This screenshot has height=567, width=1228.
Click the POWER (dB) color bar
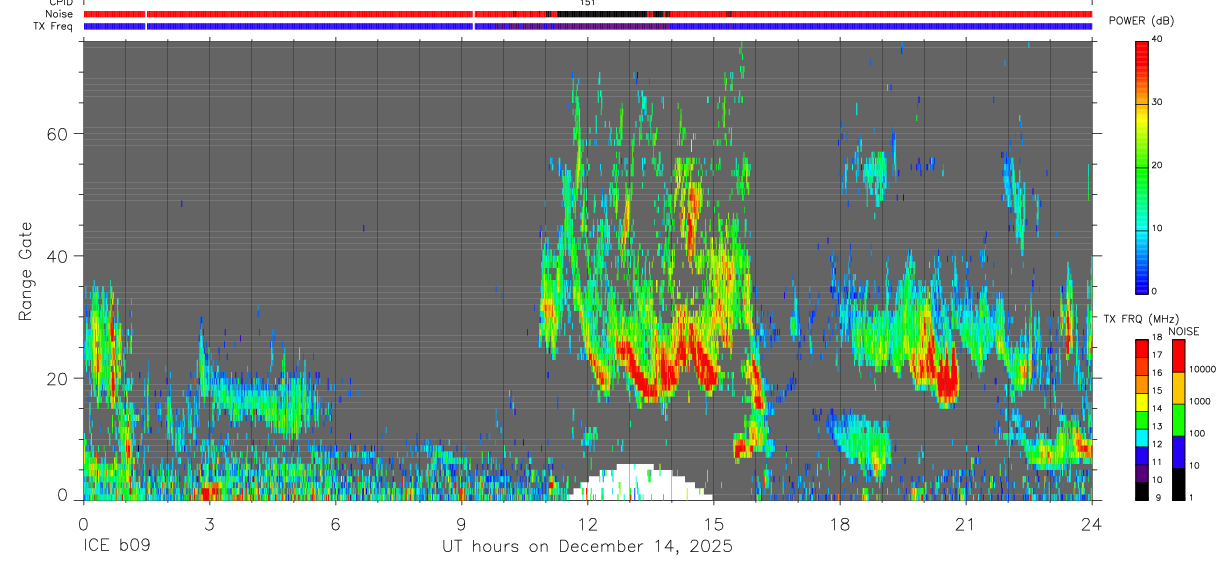click(1142, 166)
